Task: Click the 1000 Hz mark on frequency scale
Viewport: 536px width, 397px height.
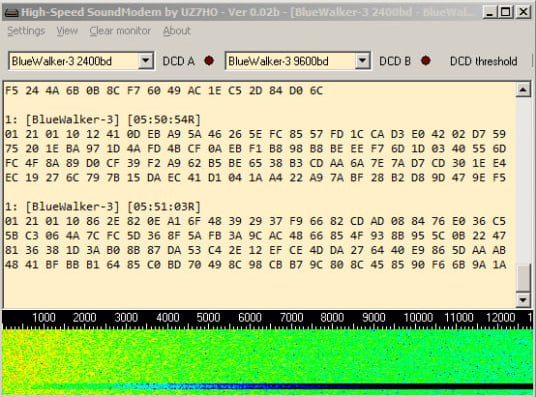Action: [44, 318]
